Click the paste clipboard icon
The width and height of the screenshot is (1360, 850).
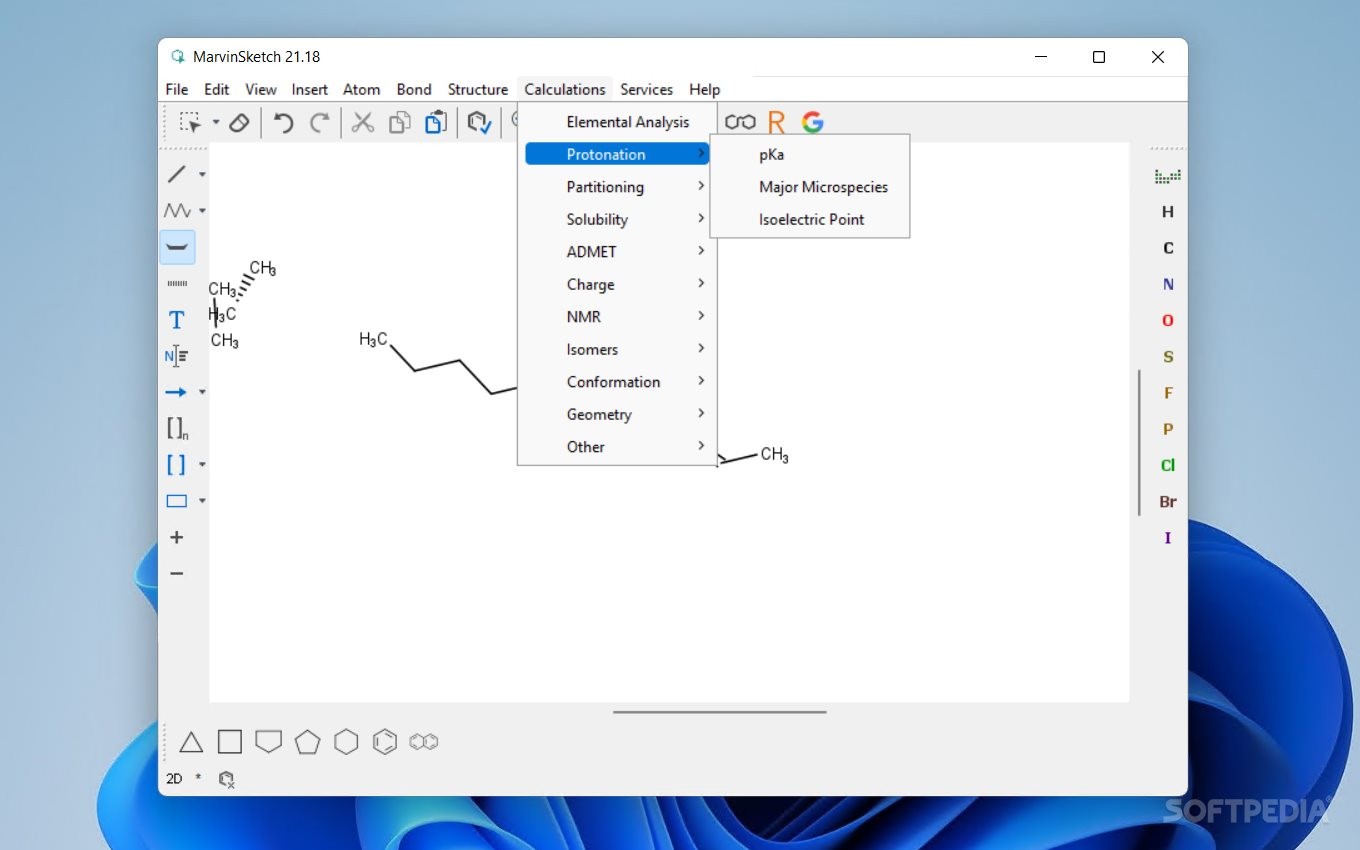coord(436,123)
